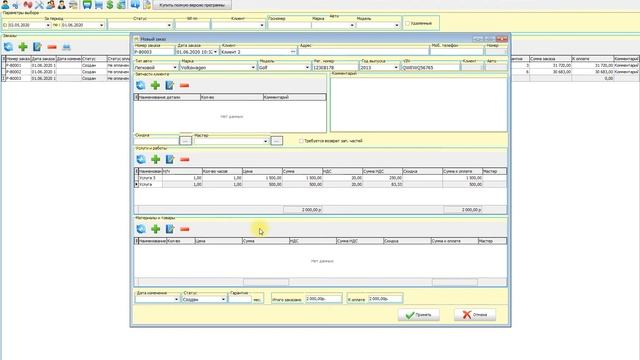
Task: Click the blue speech-bubble icon in top toolbar
Action: point(135,4)
